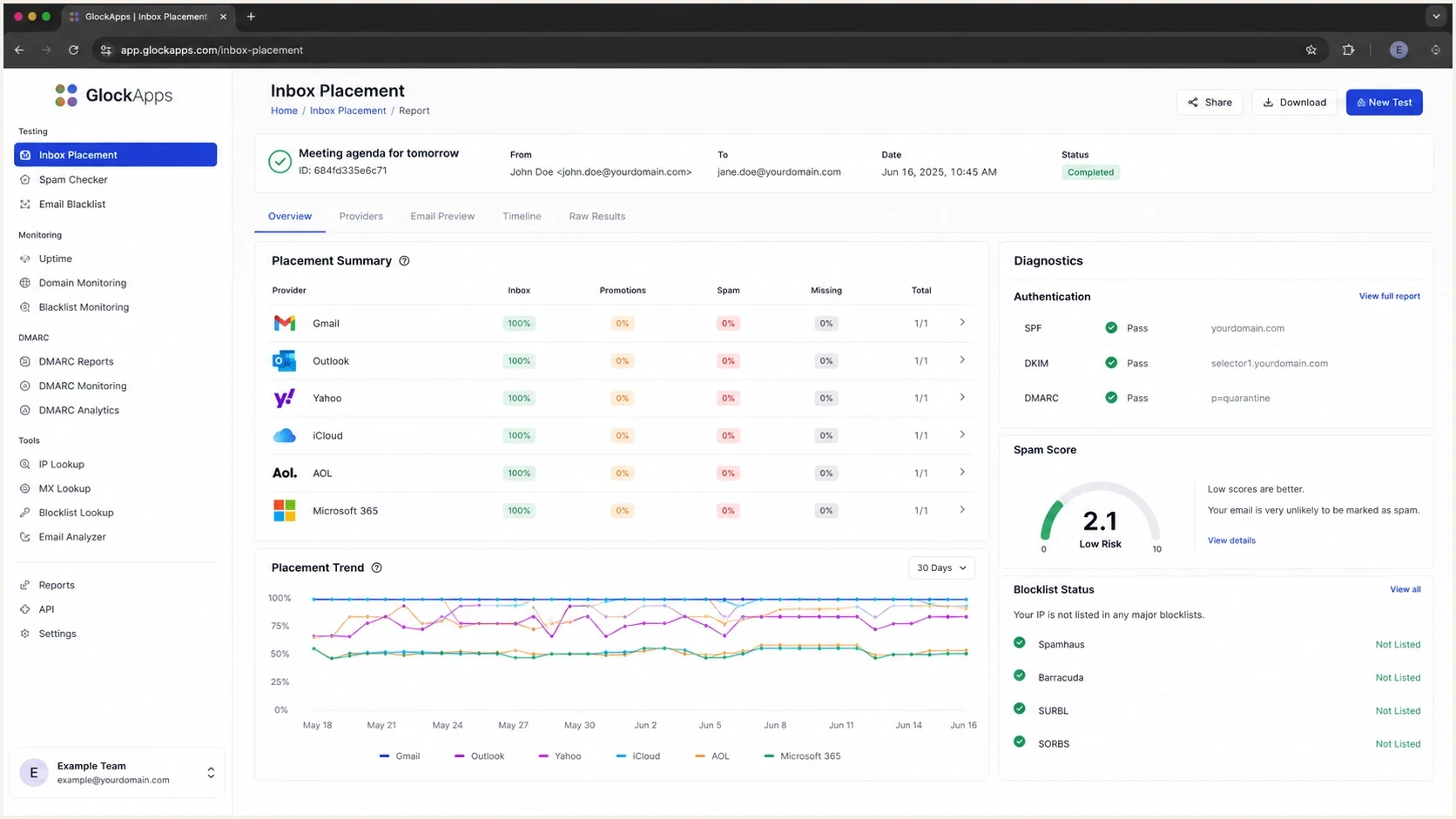The width and height of the screenshot is (1456, 819).
Task: Click the Home breadcrumb link
Action: 284,111
